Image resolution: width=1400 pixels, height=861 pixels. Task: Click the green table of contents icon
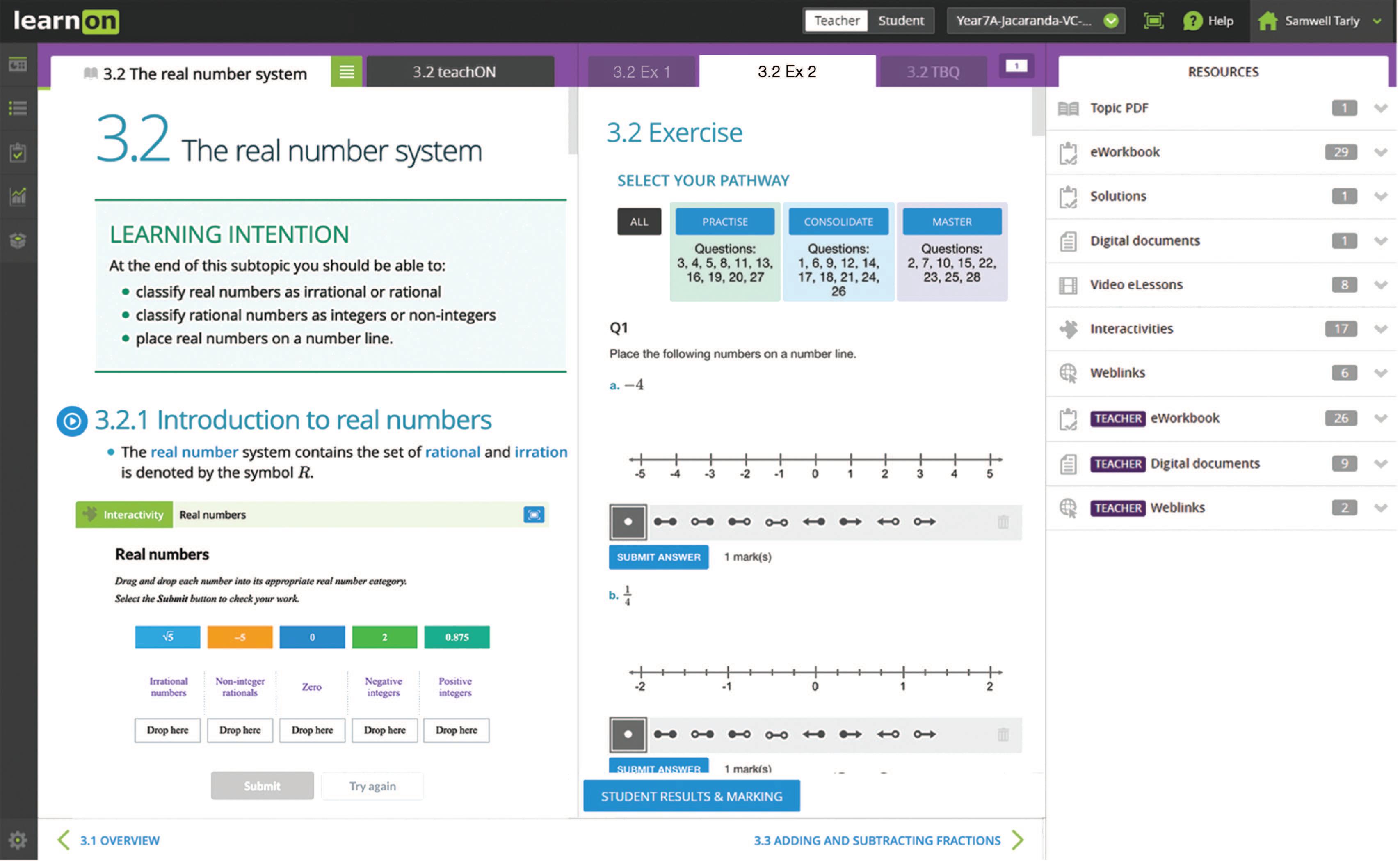347,72
